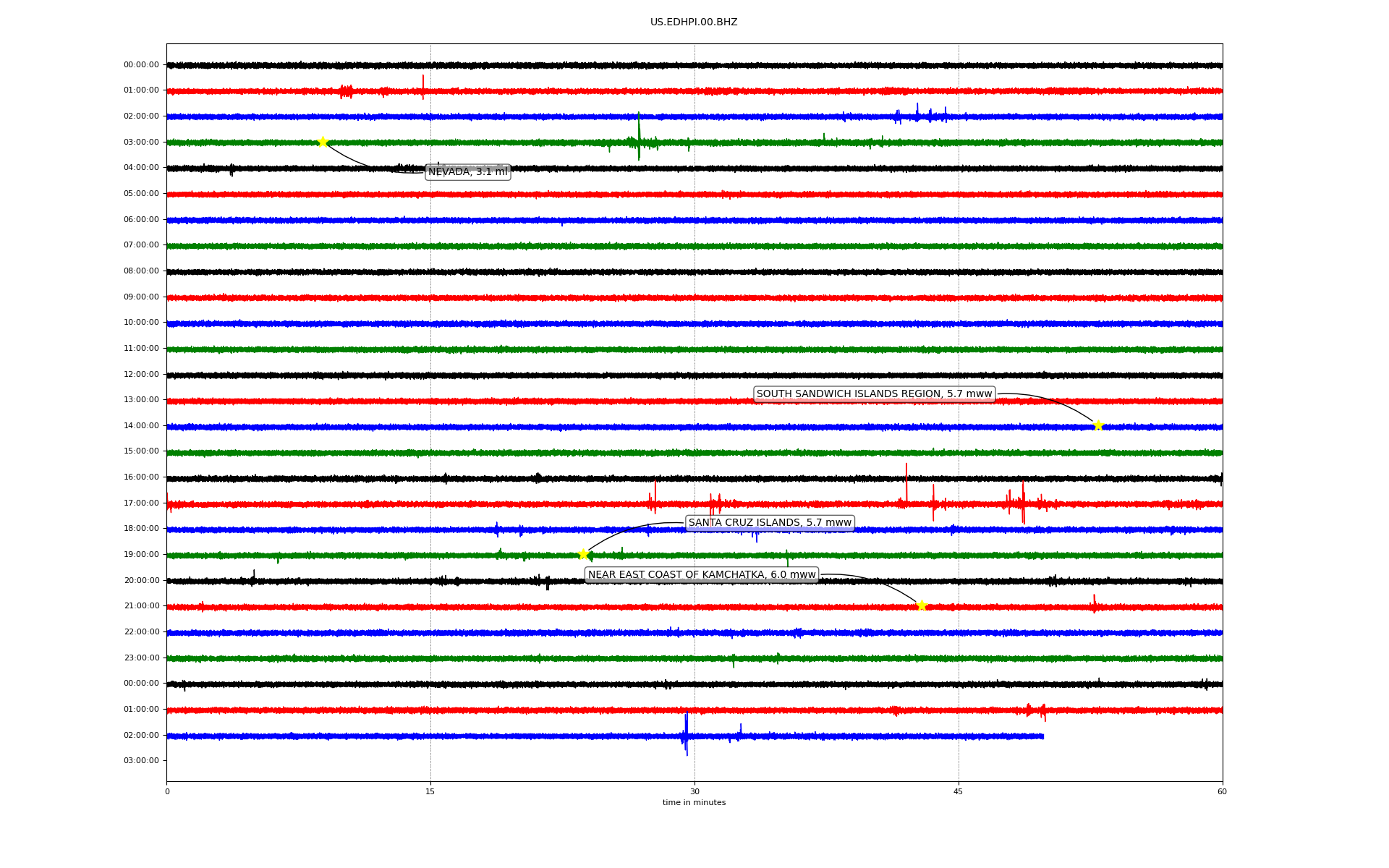Click SANTA CRUZ ISLANDS, 5.7 mww label
The image size is (1389, 868).
point(770,523)
